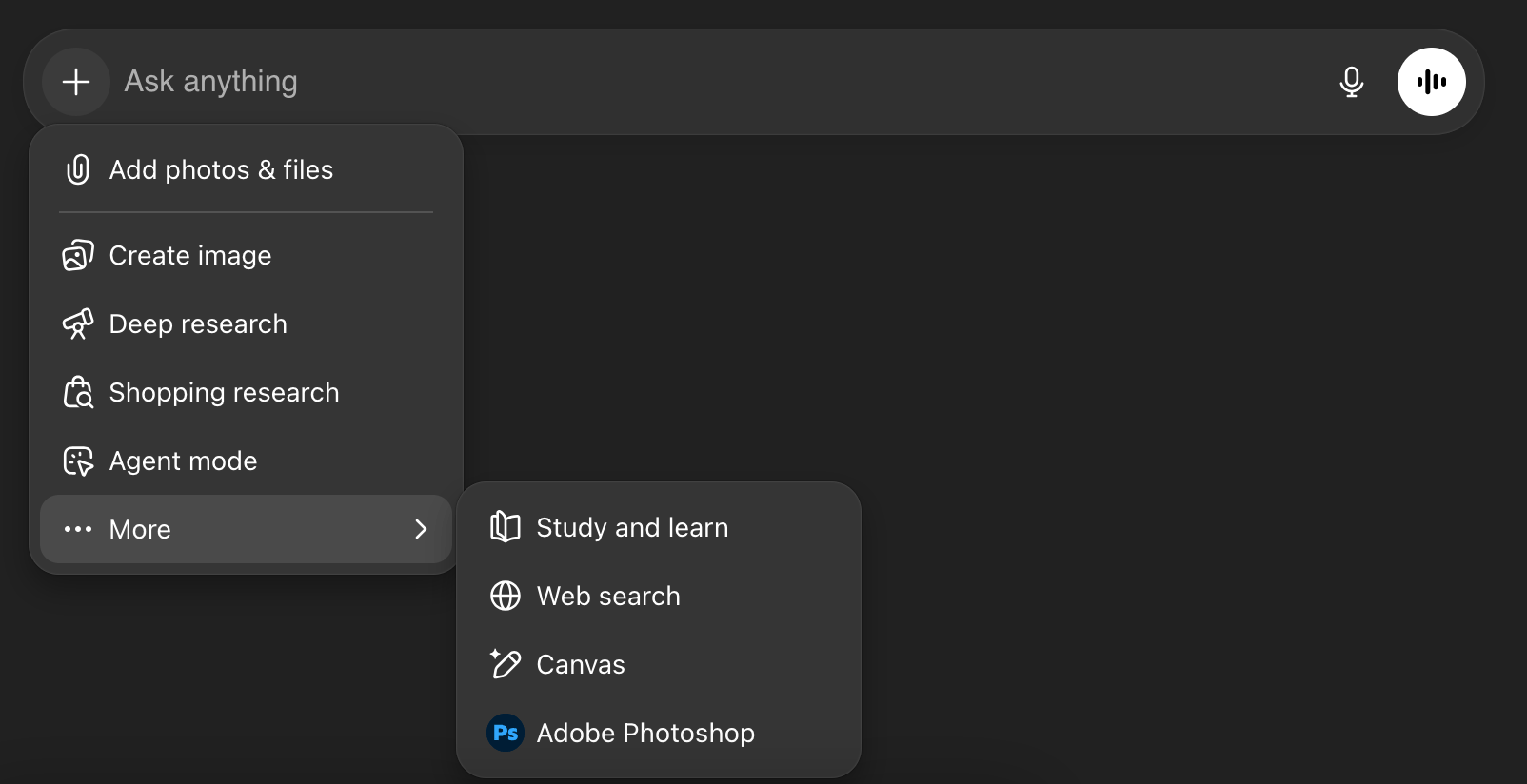
Task: Click Add photos & files label
Action: click(x=222, y=169)
